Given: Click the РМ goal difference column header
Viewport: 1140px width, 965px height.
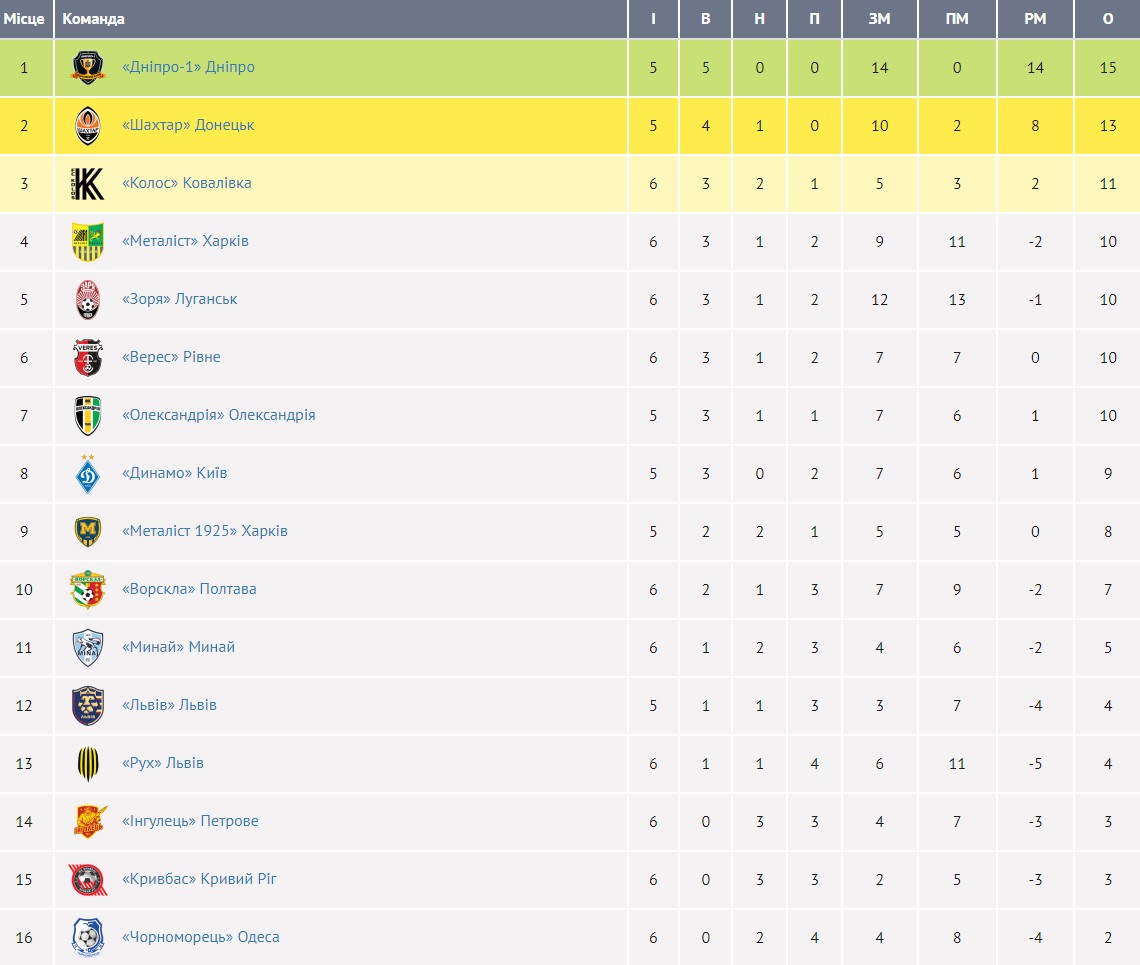Looking at the screenshot, I should (x=1035, y=19).
